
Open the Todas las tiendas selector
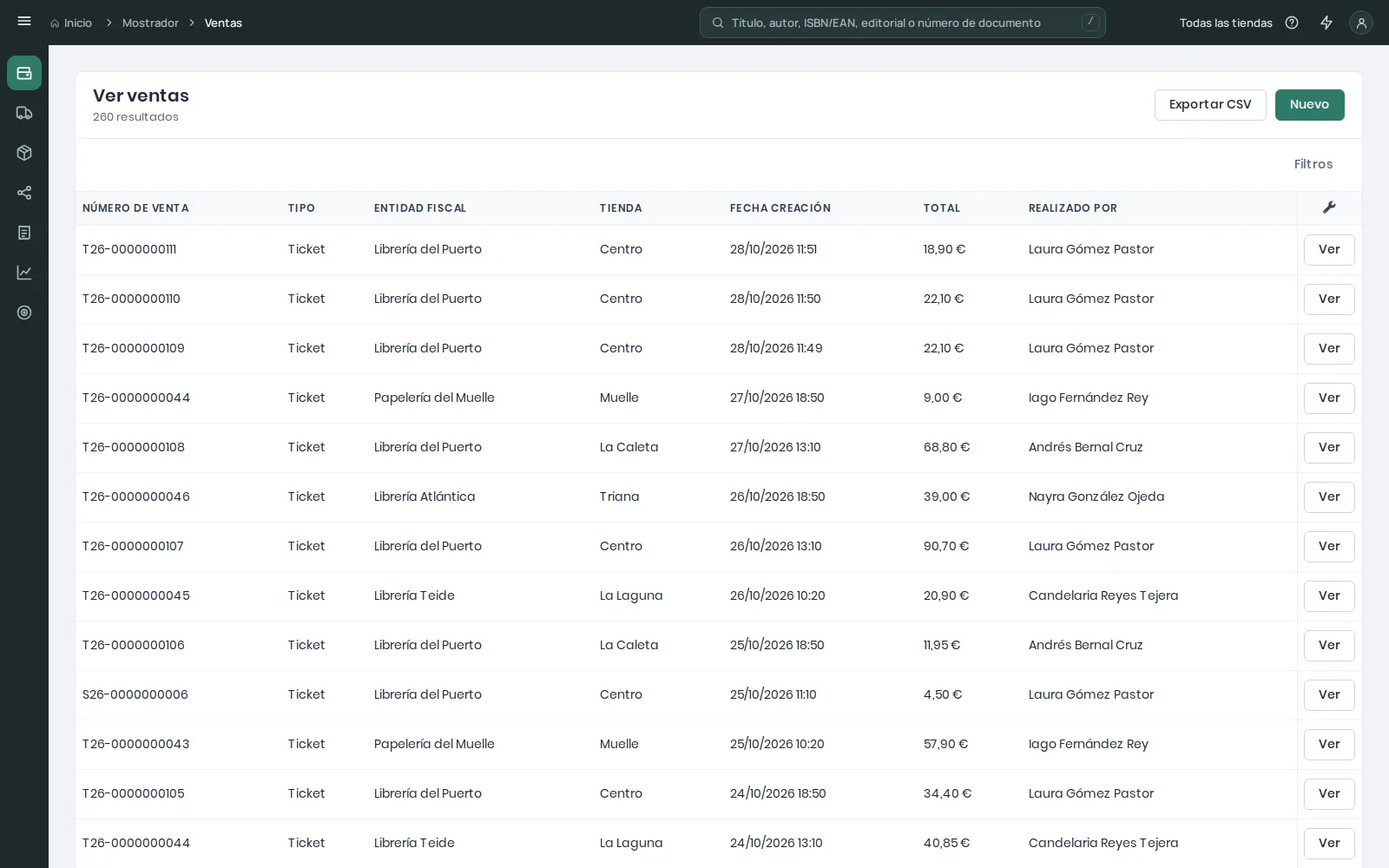(x=1226, y=23)
